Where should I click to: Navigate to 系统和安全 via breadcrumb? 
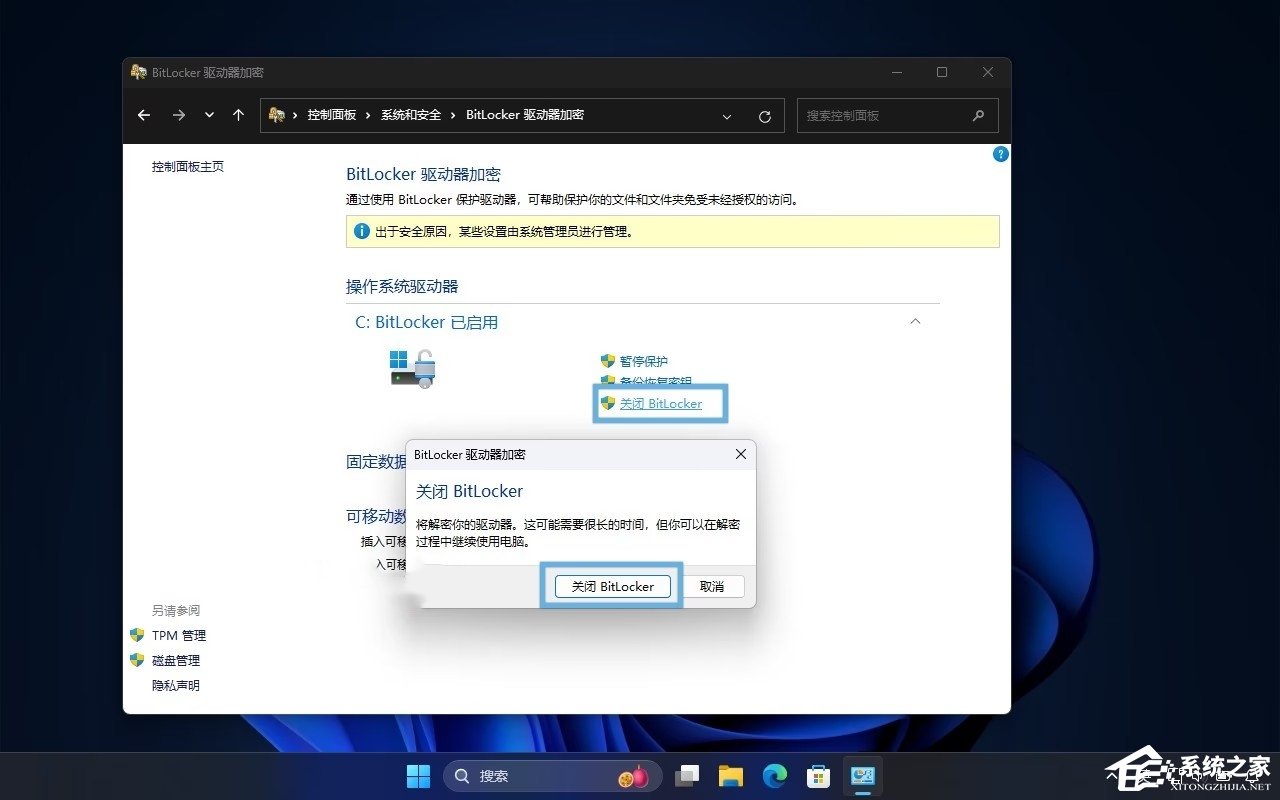pyautogui.click(x=411, y=115)
